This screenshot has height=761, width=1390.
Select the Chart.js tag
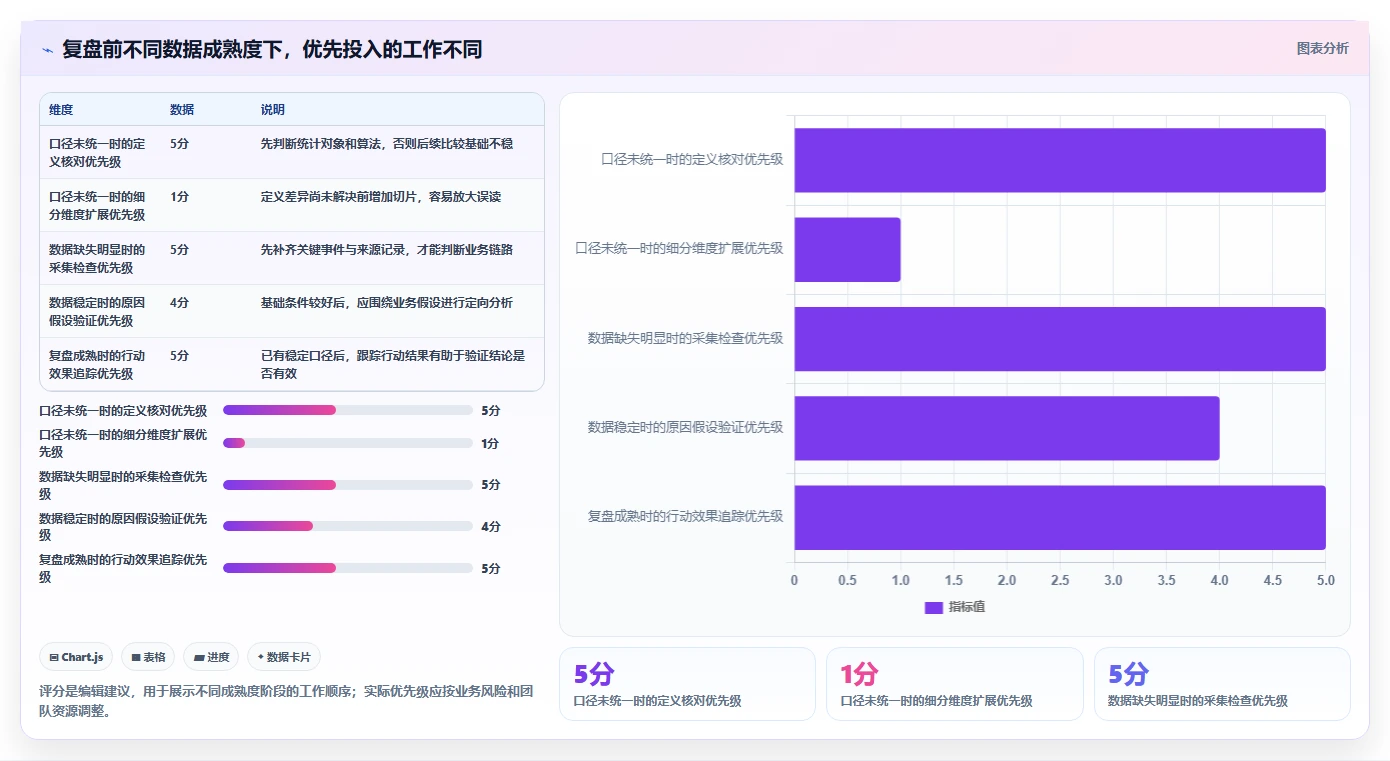point(77,657)
